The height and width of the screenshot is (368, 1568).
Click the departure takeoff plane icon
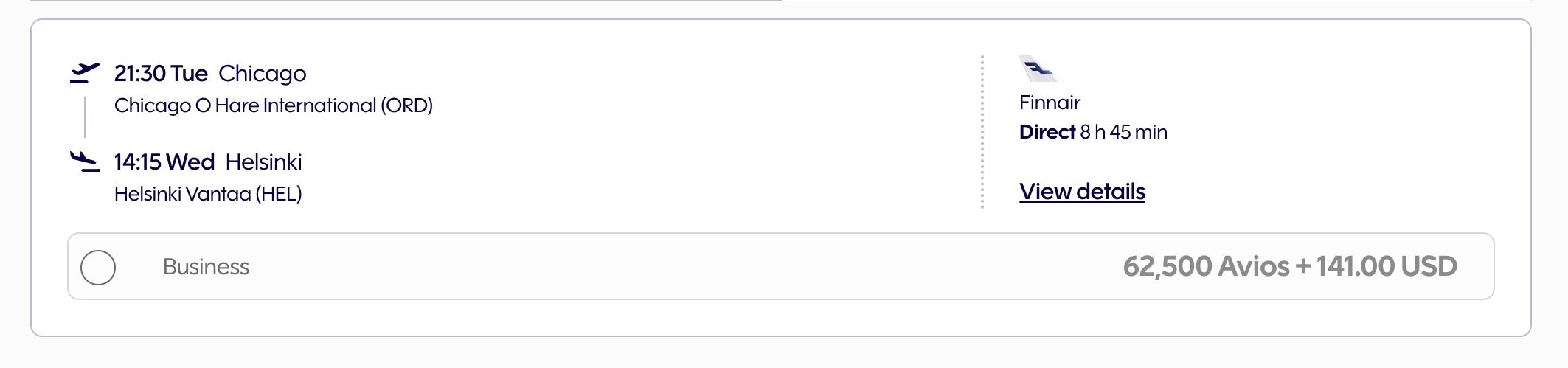[85, 73]
